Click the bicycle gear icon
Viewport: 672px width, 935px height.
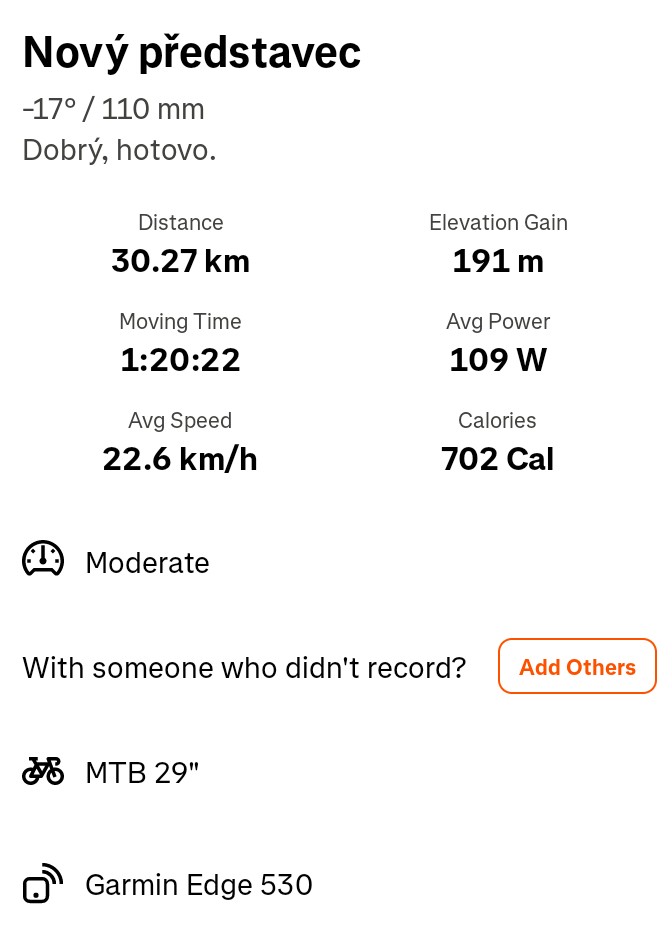coord(43,771)
